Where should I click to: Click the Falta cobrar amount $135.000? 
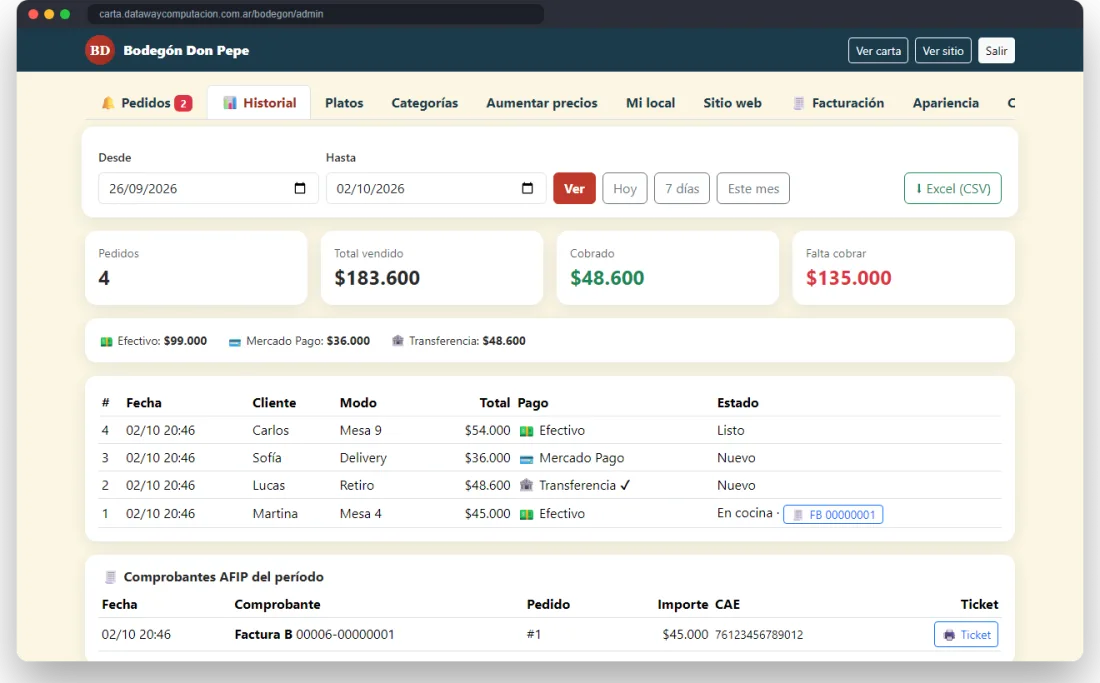[x=849, y=278]
